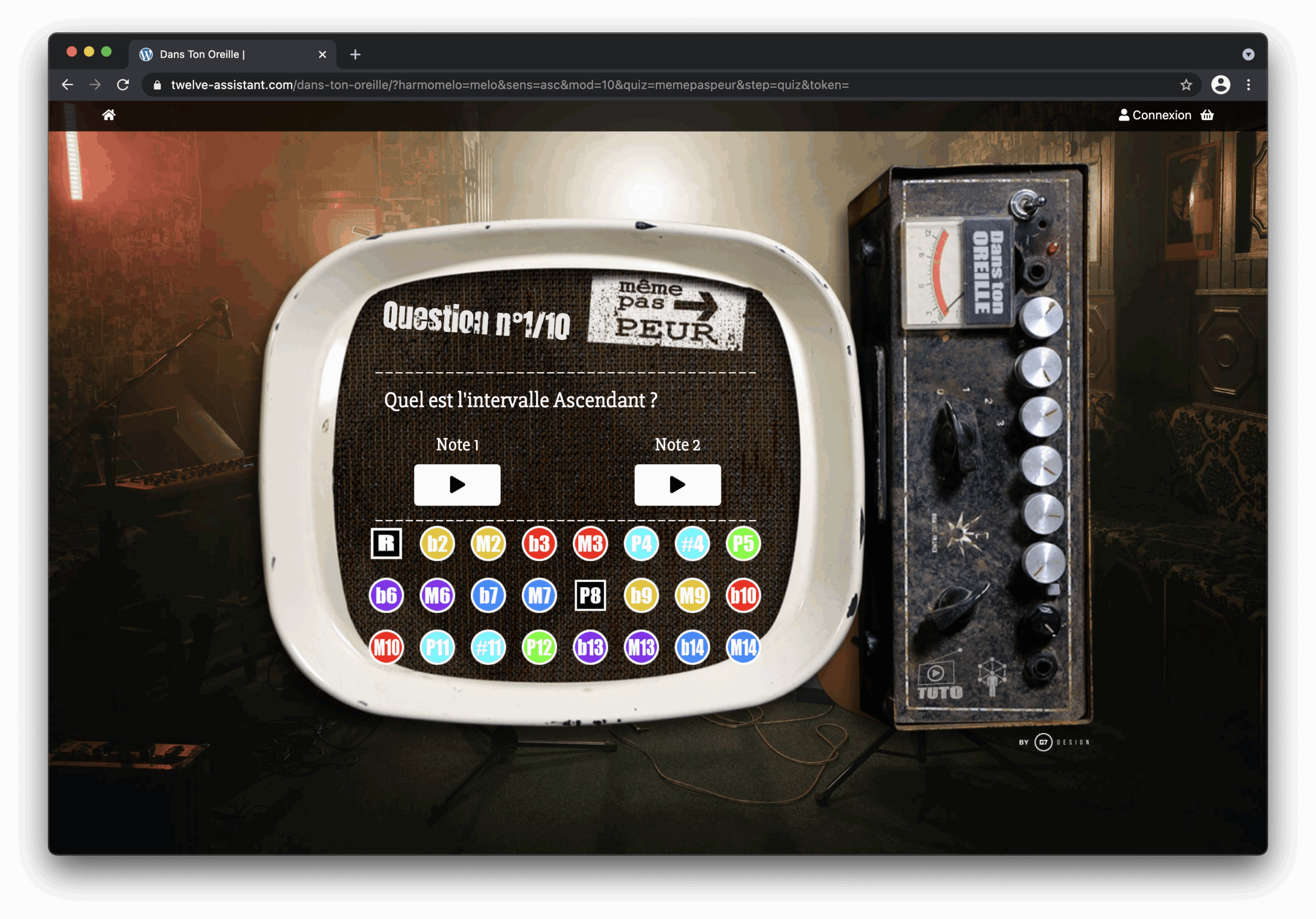Screen dimensions: 1316x919
Task: Play Note 1 audio
Action: 457,485
